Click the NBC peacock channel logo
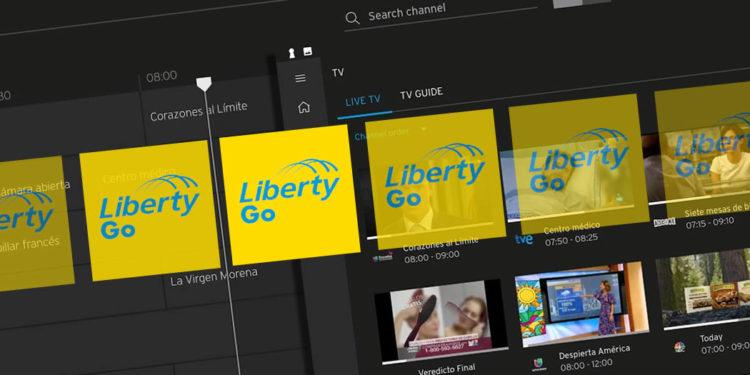 pyautogui.click(x=679, y=347)
